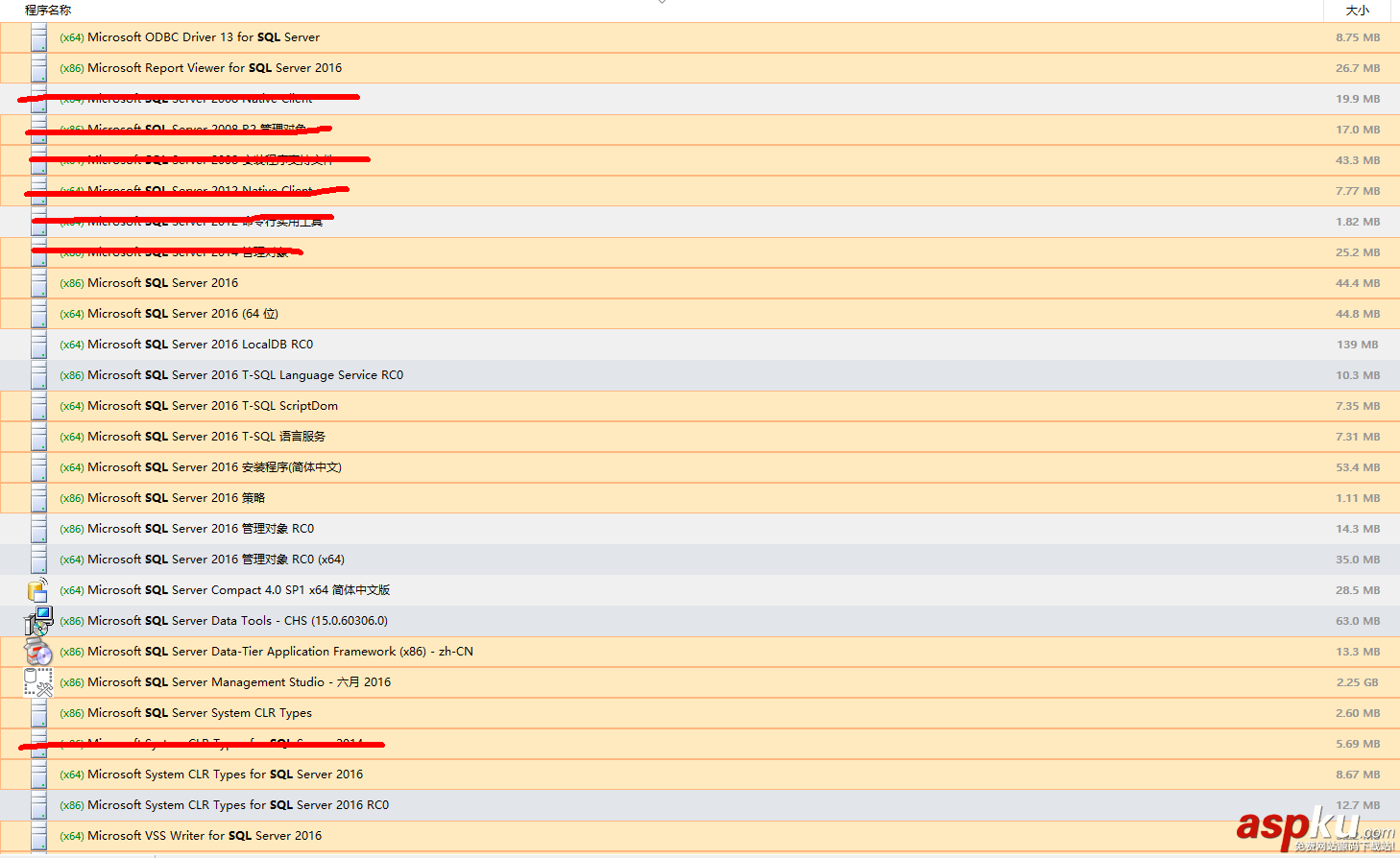Click the 63.0 MB size value
Screen dimensions: 1400x858
point(1358,621)
